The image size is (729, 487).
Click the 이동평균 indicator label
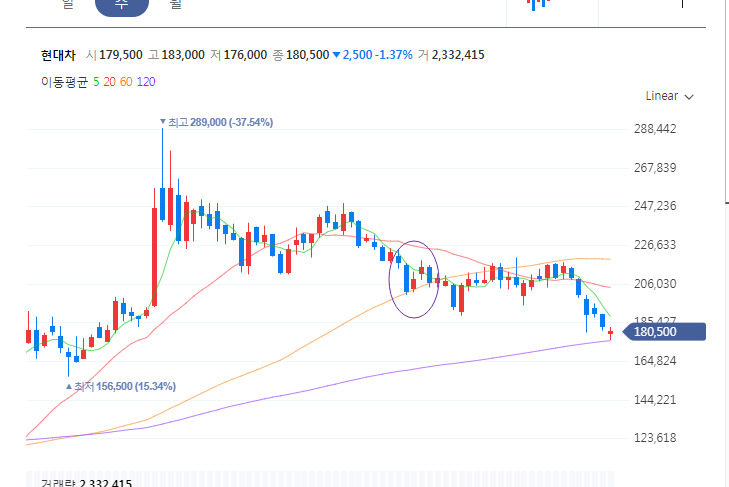64,82
